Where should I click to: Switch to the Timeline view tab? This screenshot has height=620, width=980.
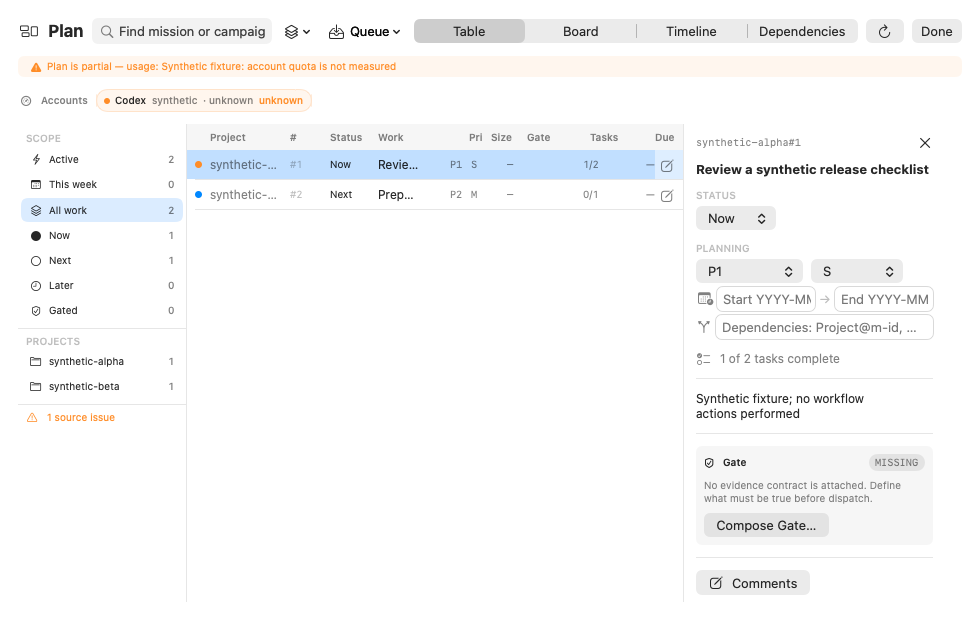coord(691,31)
